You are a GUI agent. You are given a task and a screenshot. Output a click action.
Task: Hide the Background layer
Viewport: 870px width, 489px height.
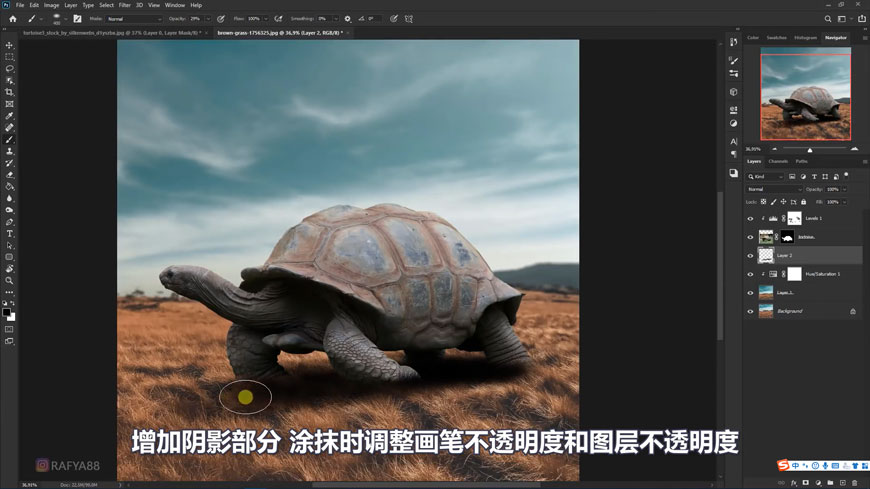[750, 311]
